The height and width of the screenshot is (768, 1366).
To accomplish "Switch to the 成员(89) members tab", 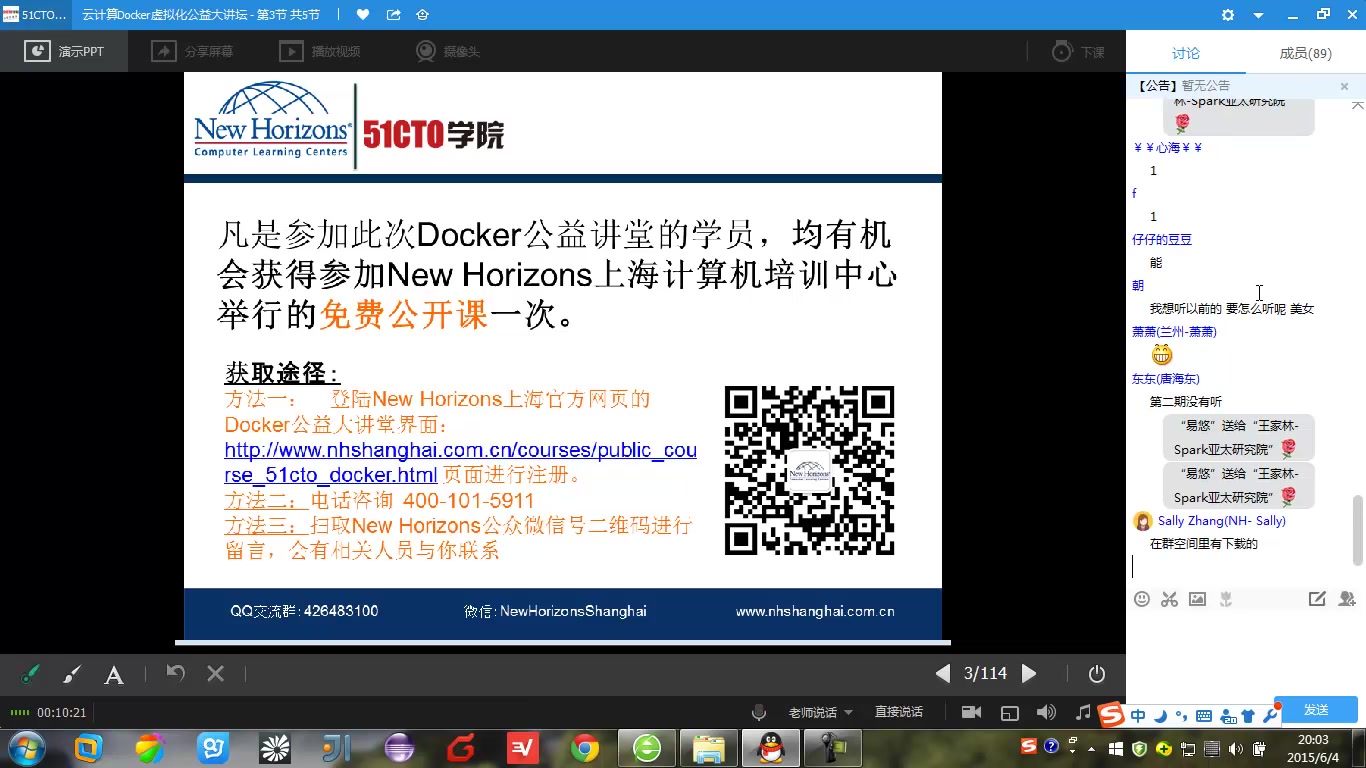I will pyautogui.click(x=1304, y=54).
